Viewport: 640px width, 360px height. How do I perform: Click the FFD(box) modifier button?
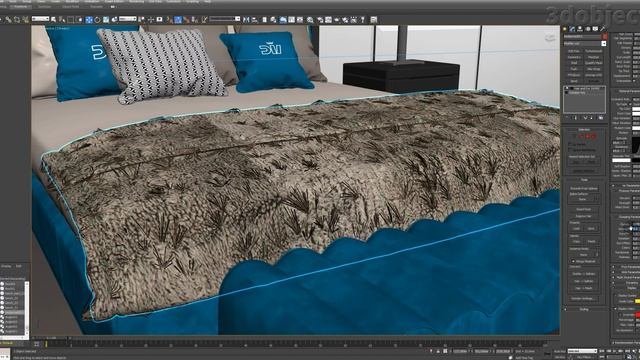click(x=574, y=75)
